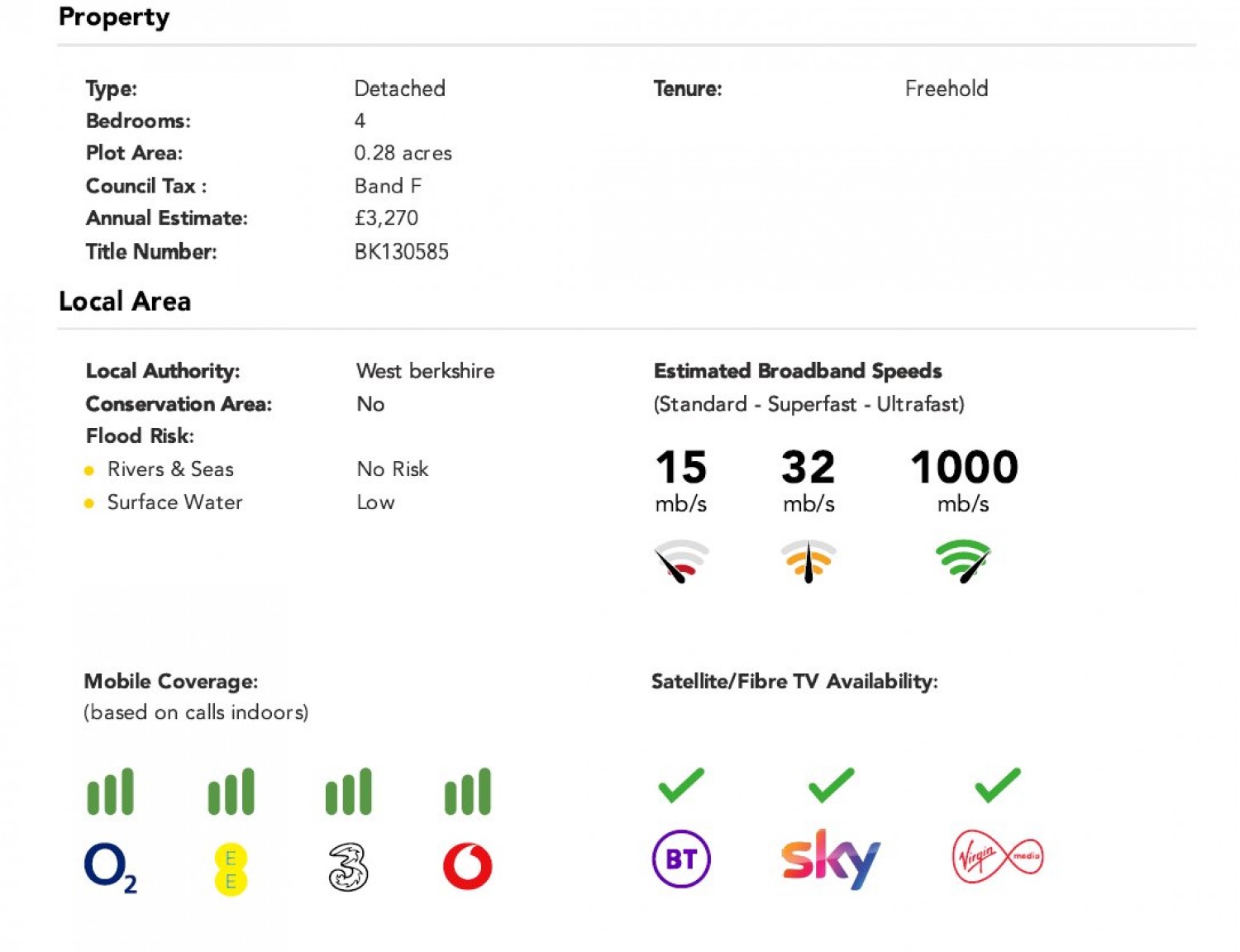Click the signal bars above Vodafone

click(x=467, y=792)
